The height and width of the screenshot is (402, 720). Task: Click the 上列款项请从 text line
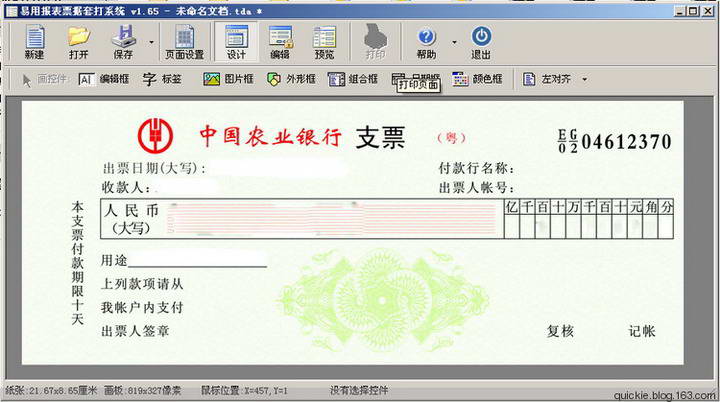142,284
